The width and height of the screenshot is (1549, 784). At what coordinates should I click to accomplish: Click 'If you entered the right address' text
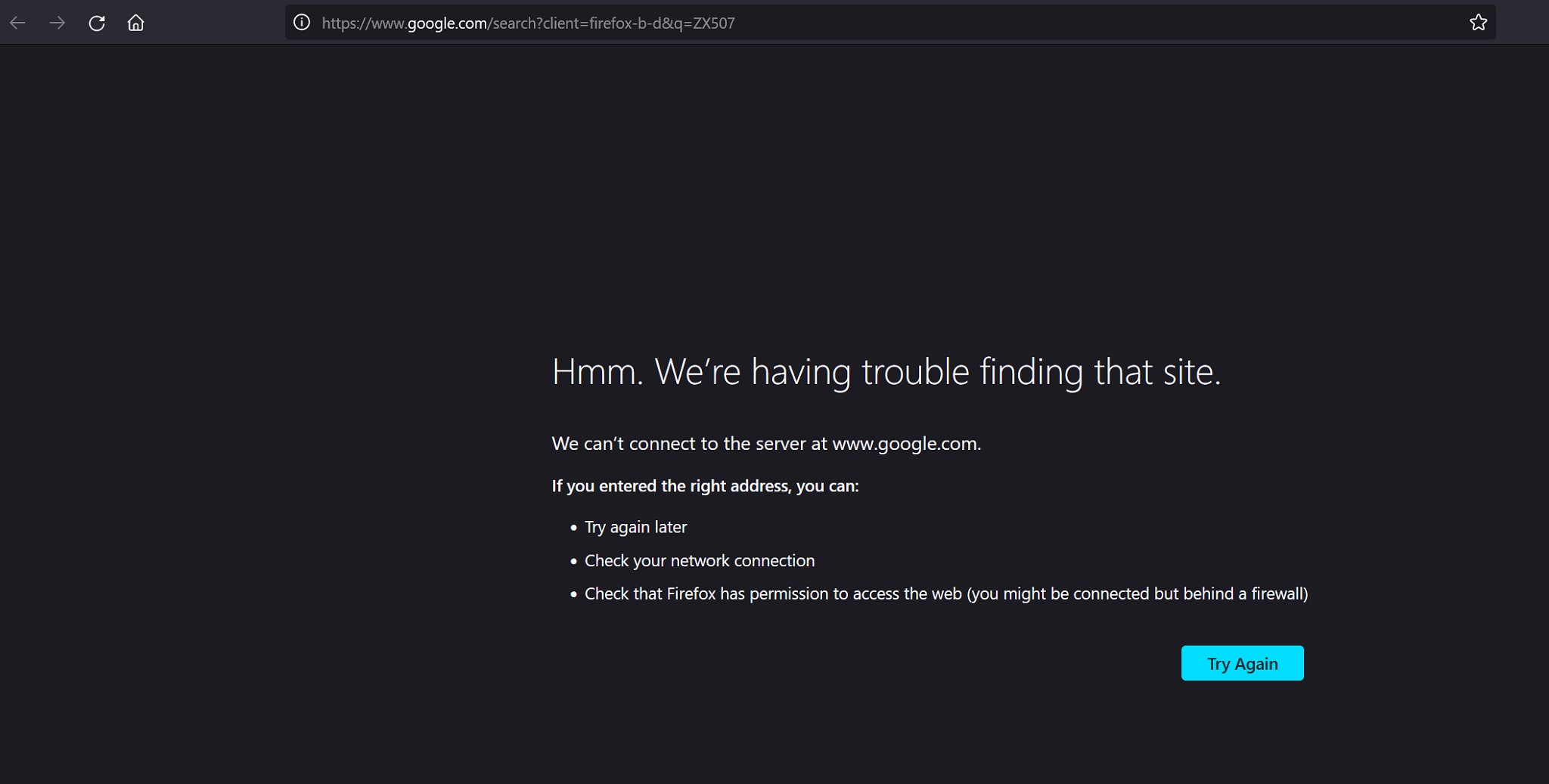click(x=704, y=486)
